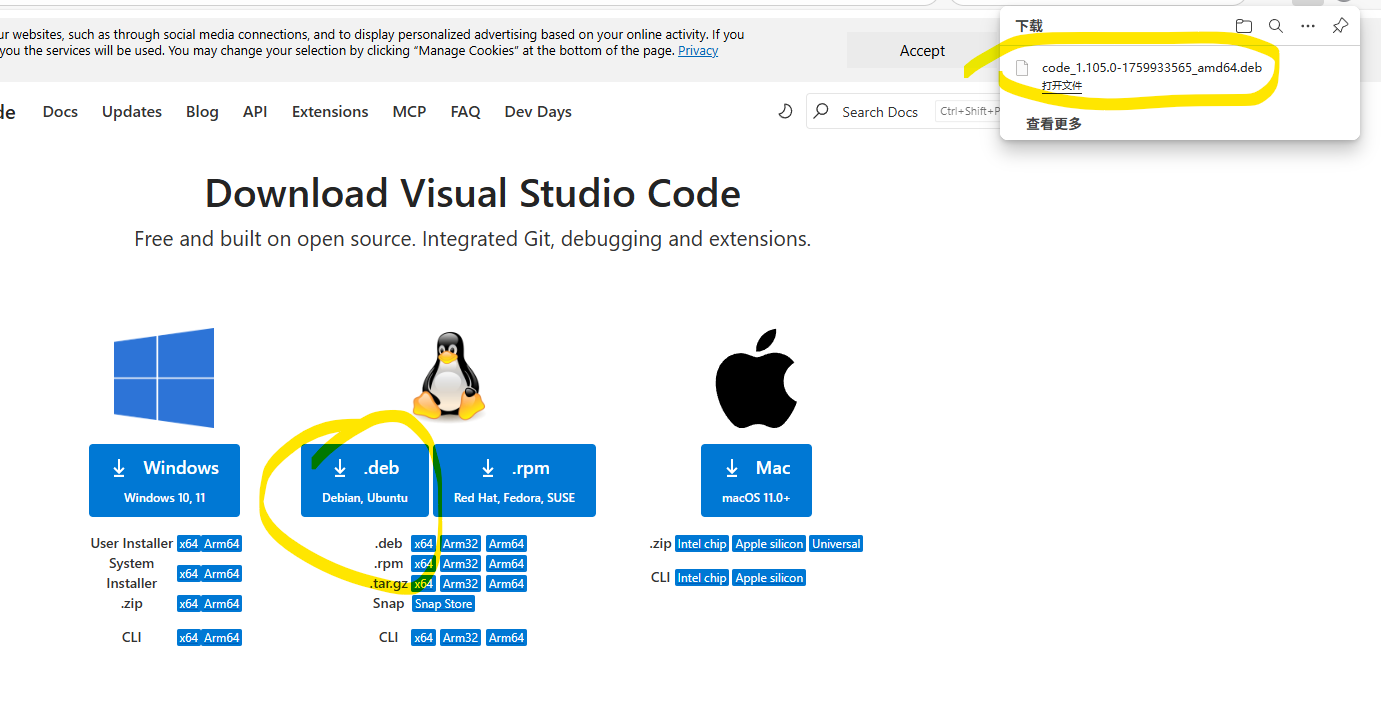The image size is (1381, 709).
Task: Download the .deb package for Debian, Ubuntu
Action: (x=365, y=479)
